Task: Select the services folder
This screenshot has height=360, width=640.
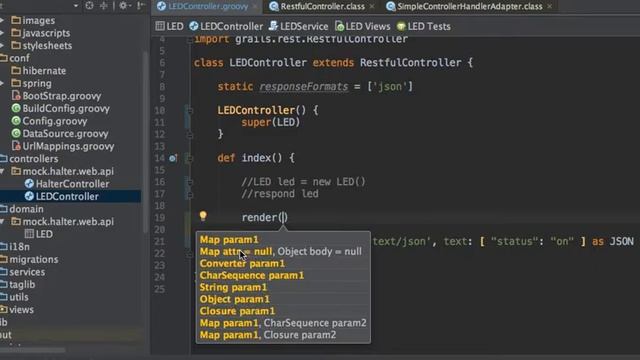Action: tap(27, 272)
